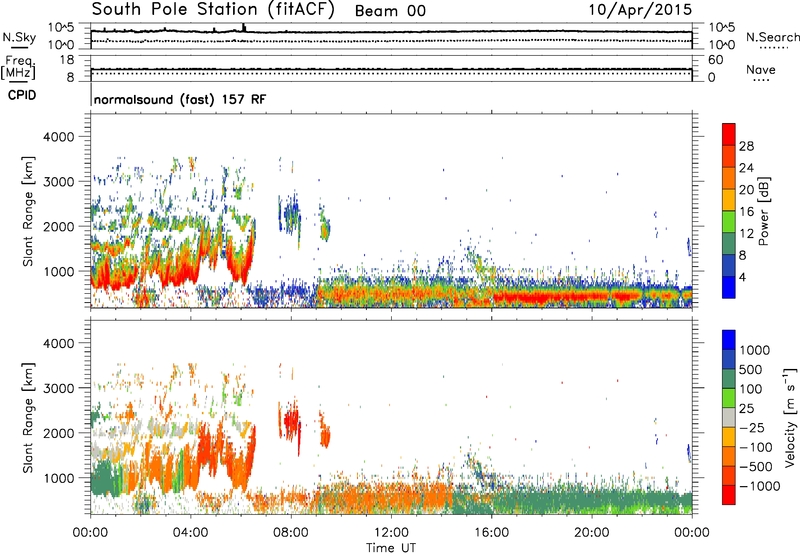Click the 'Beam 00' label
The image size is (800, 554).
(390, 11)
